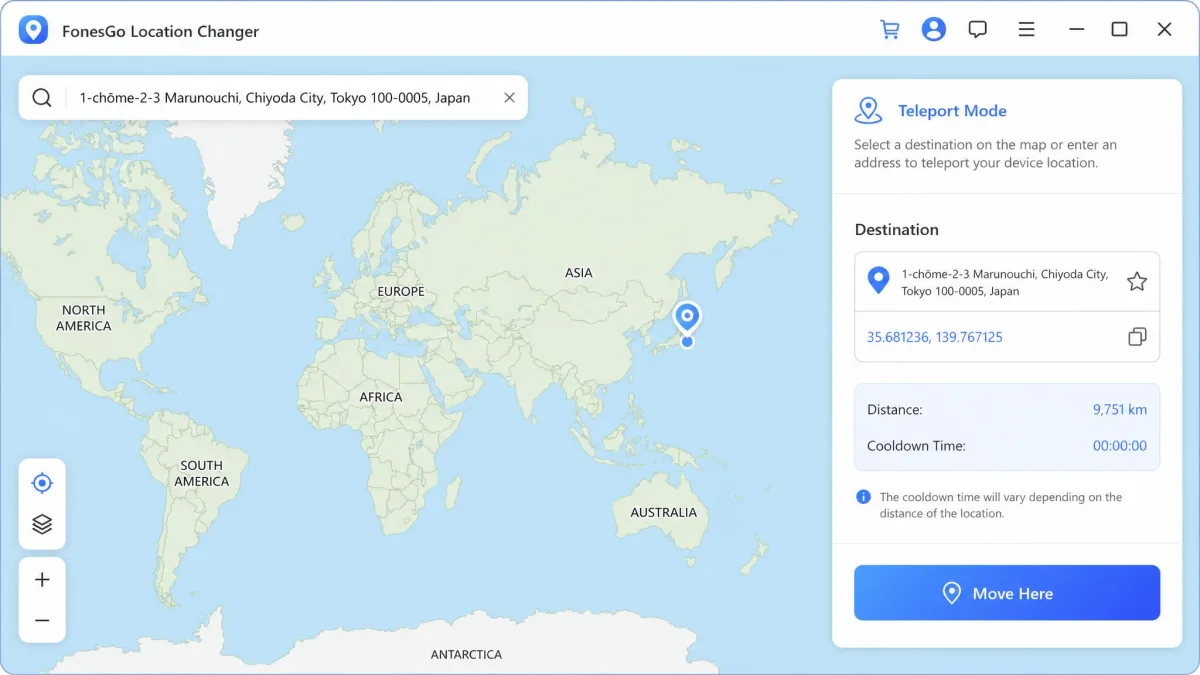
Task: Zoom in on the map
Action: click(x=42, y=579)
